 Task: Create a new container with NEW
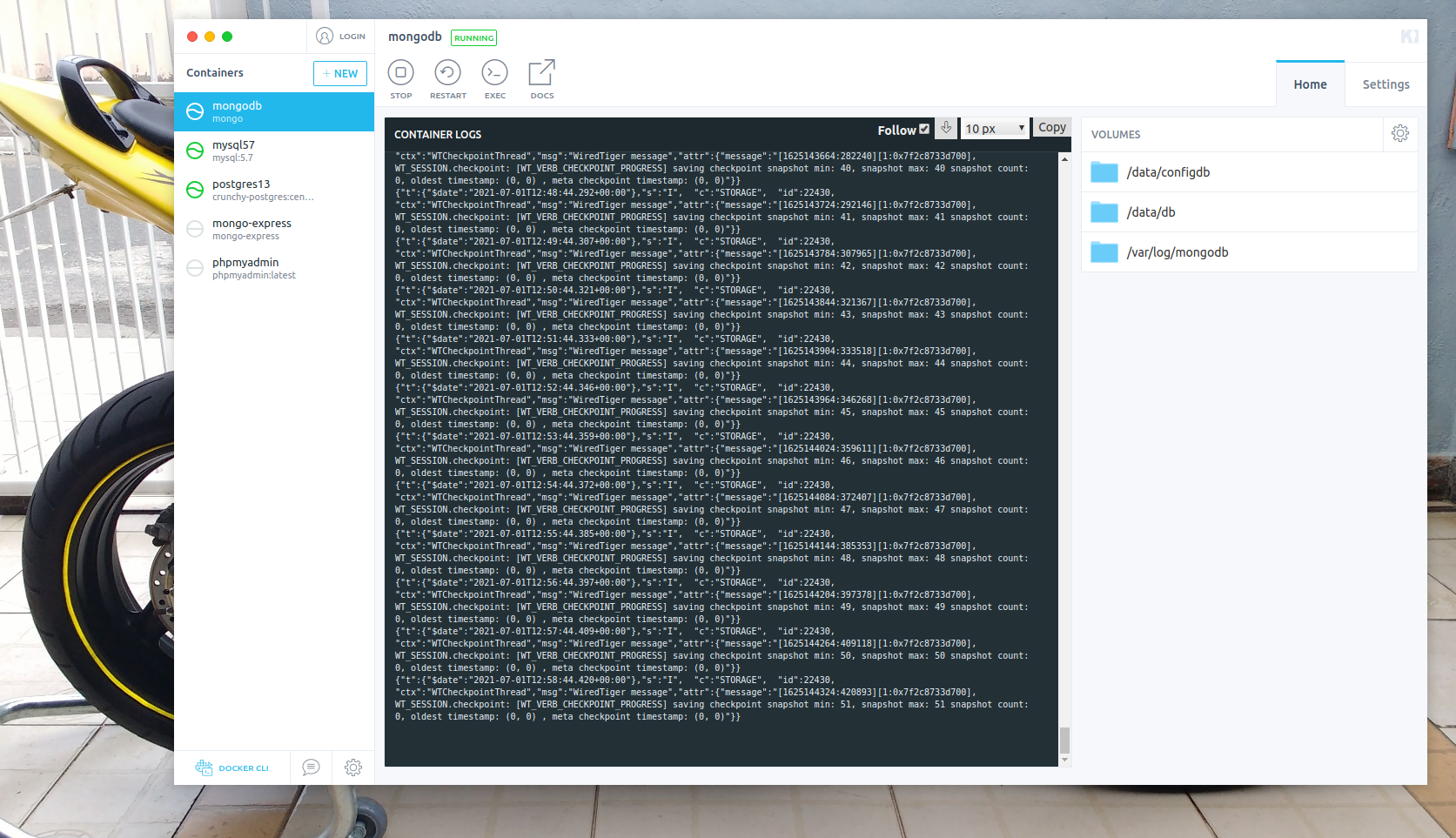340,74
